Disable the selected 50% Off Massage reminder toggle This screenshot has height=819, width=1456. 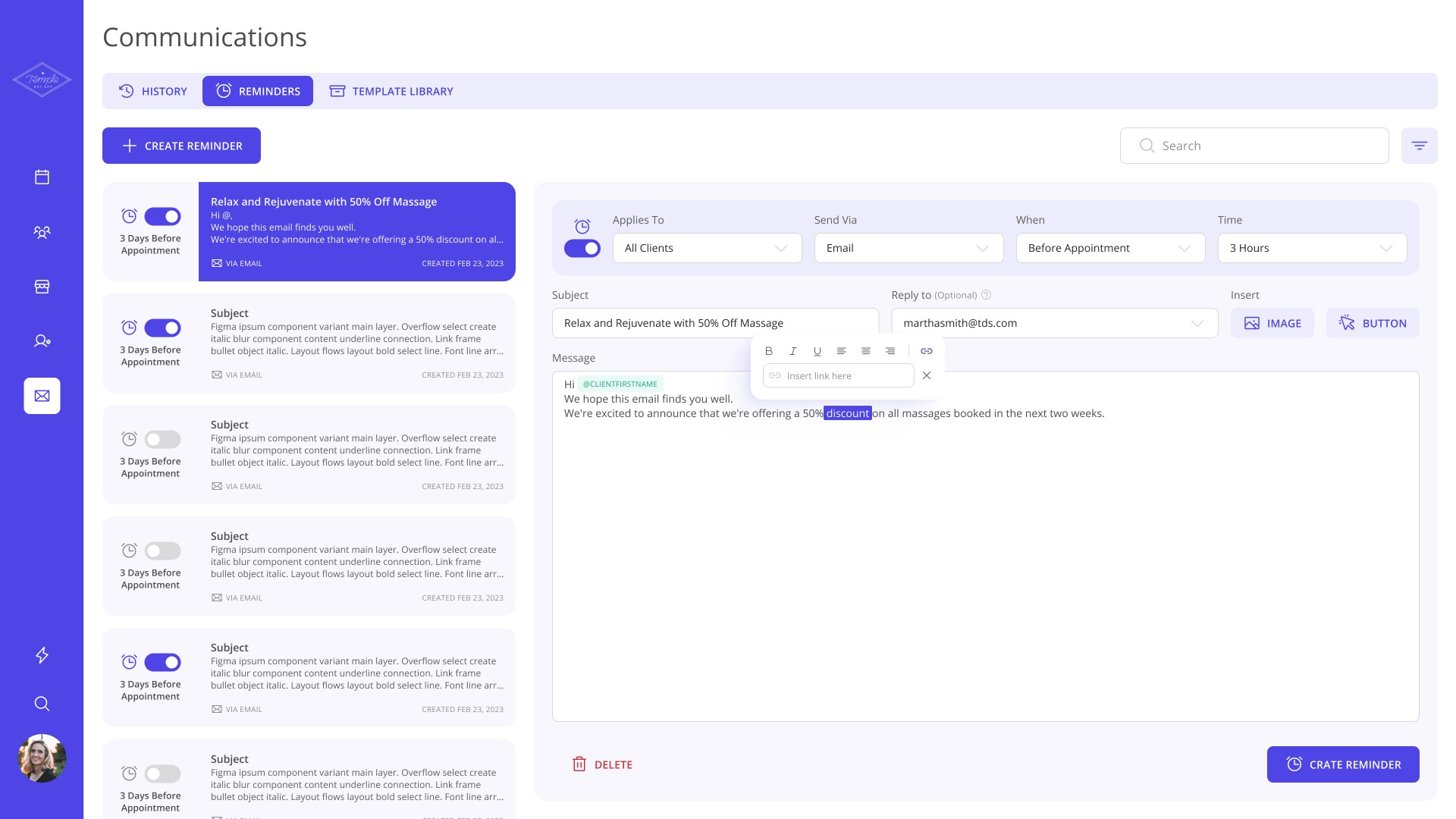coord(162,217)
